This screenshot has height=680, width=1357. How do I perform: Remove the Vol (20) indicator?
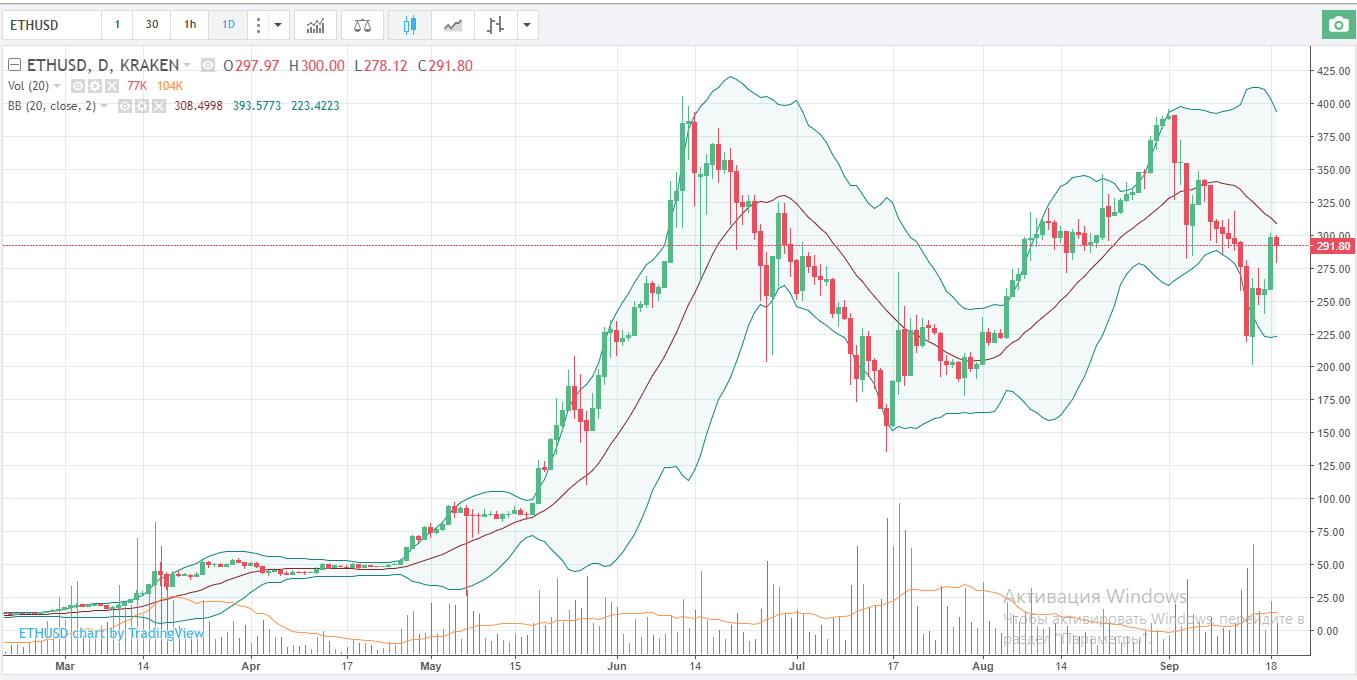pyautogui.click(x=112, y=86)
